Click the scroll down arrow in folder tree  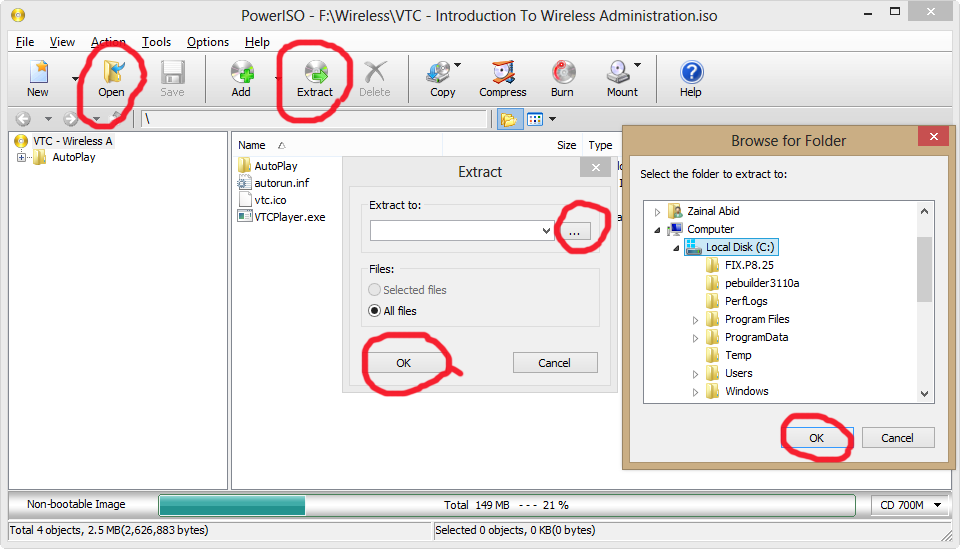click(924, 394)
